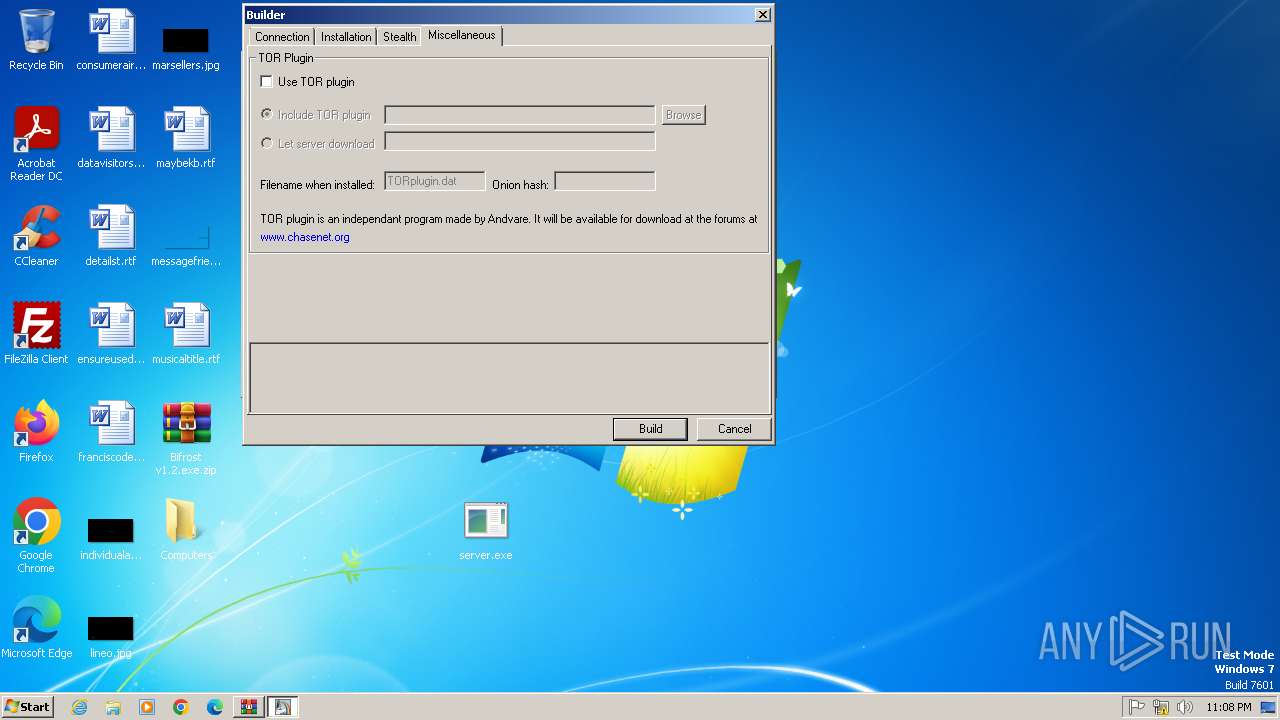Open volume speaker tray icon
Screen dimensions: 1280x720
pyautogui.click(x=1185, y=707)
